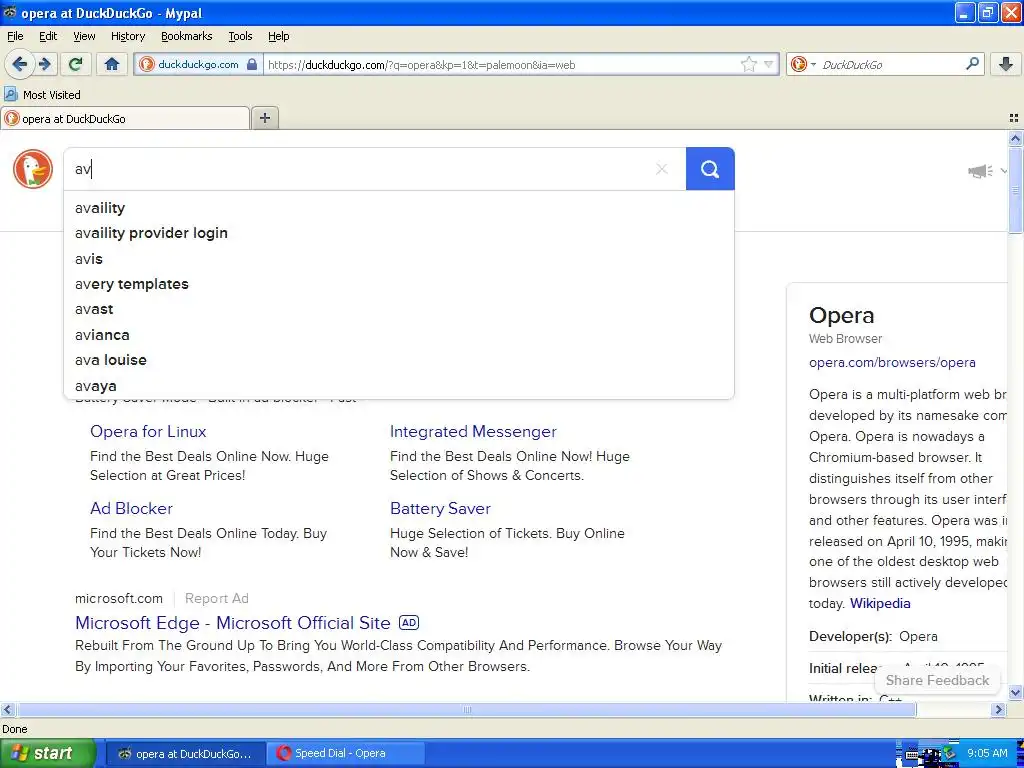Go forward with the Forward arrow button
1024x768 pixels.
click(x=44, y=64)
